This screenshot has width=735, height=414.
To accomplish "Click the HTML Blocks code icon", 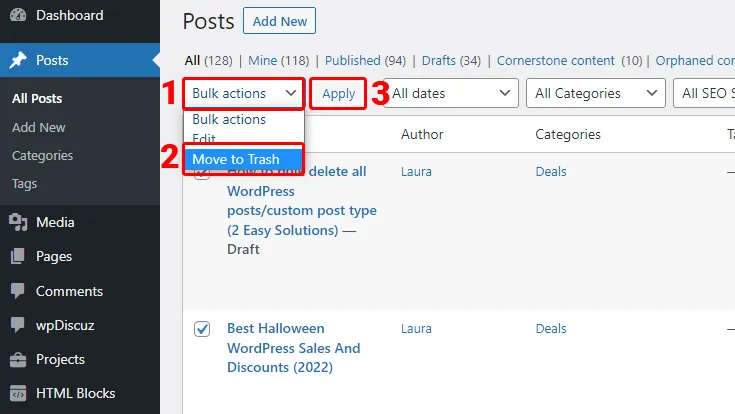I will [x=18, y=393].
